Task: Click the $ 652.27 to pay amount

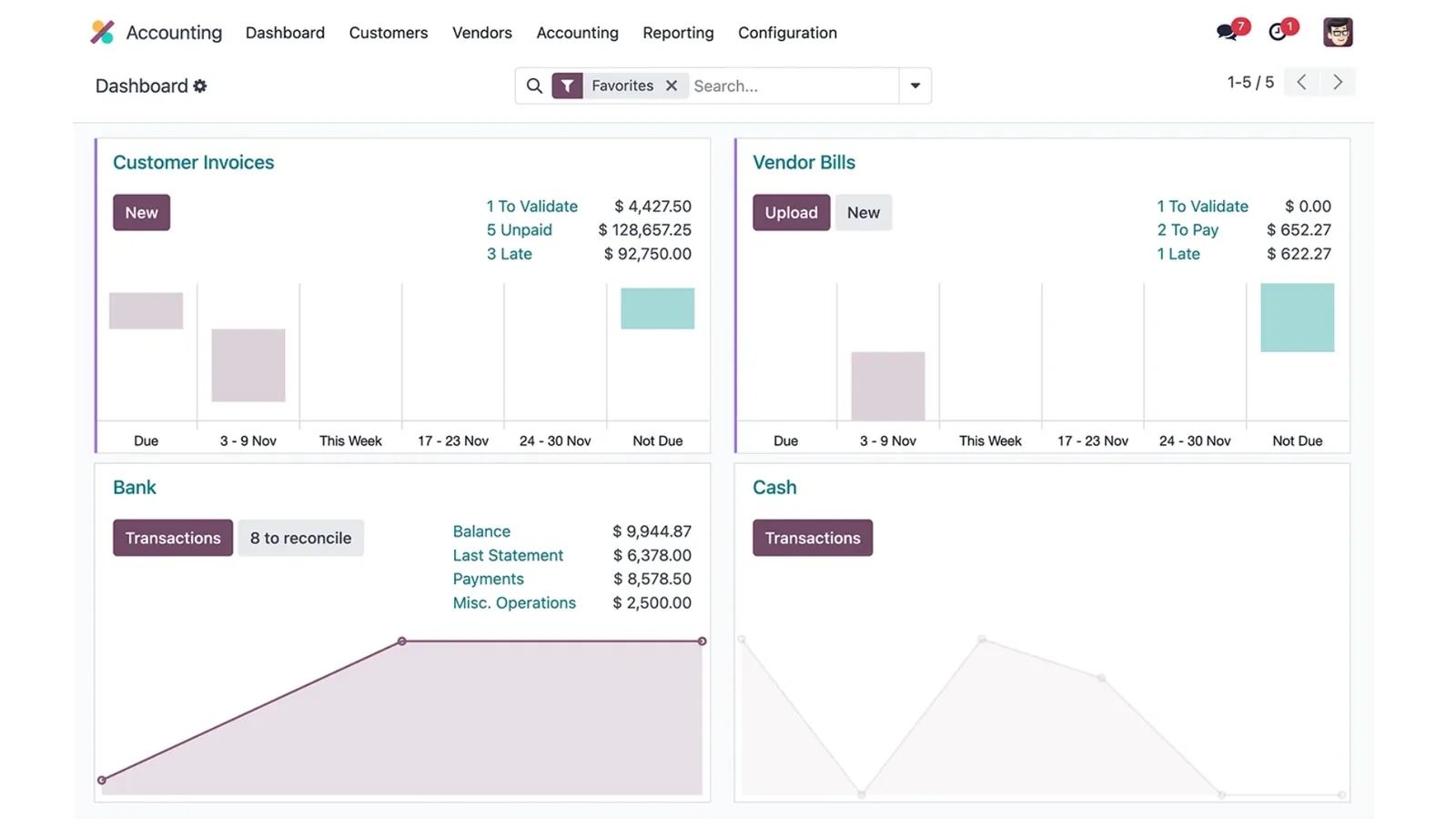Action: pos(1299,230)
